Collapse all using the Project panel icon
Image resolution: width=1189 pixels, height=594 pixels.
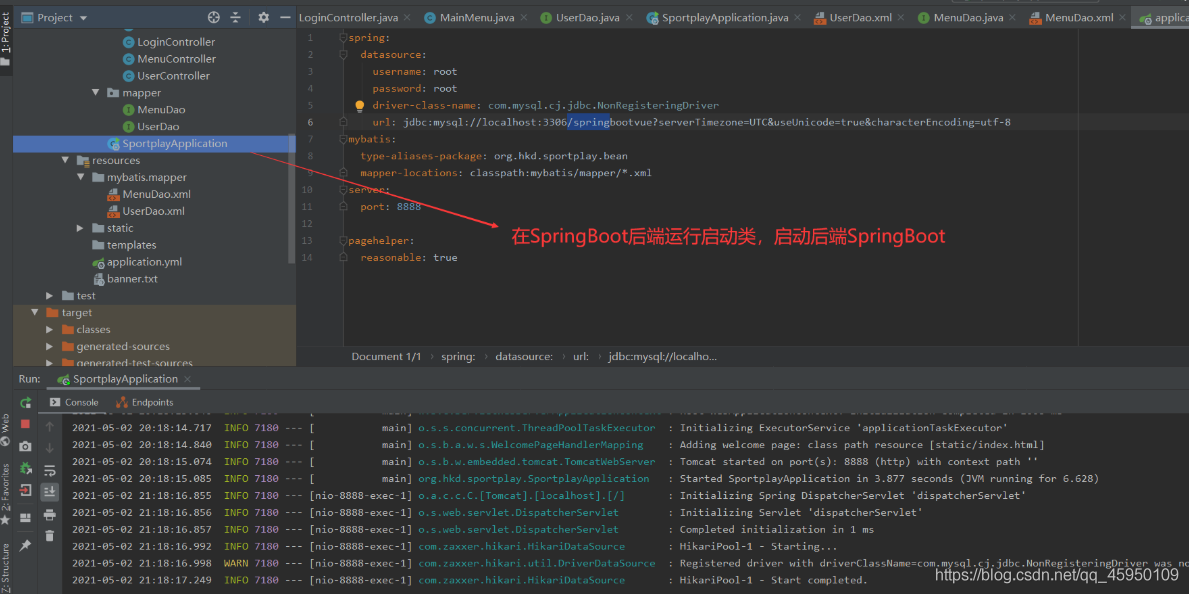pyautogui.click(x=235, y=17)
